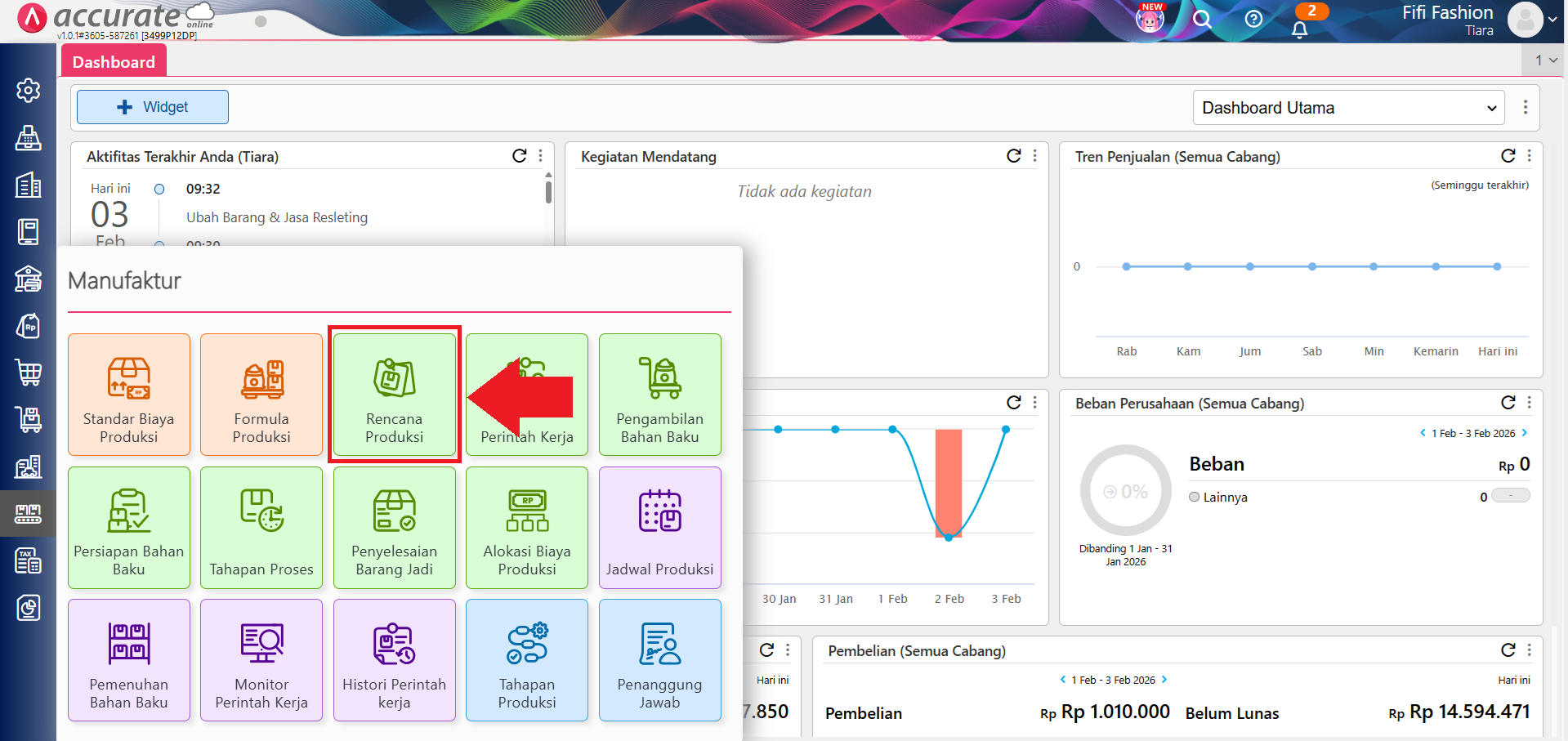Open Kegiatan Mendatang widget options menu
Viewport: 1568px width, 741px height.
click(1035, 156)
